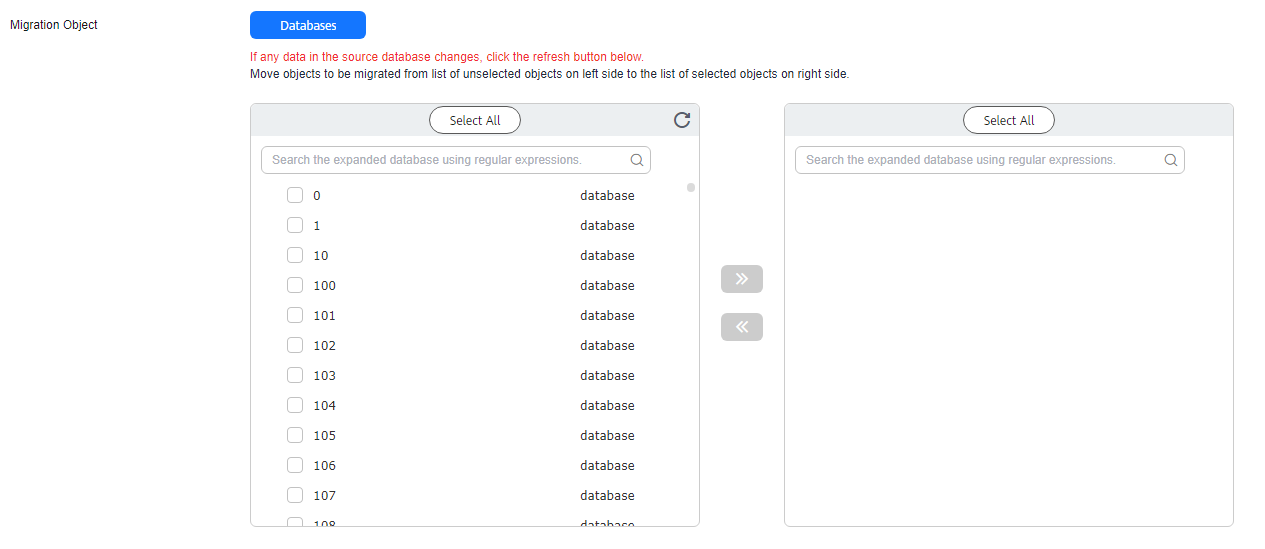Click the 'database' type text in row 107
The image size is (1265, 549).
pyautogui.click(x=607, y=496)
